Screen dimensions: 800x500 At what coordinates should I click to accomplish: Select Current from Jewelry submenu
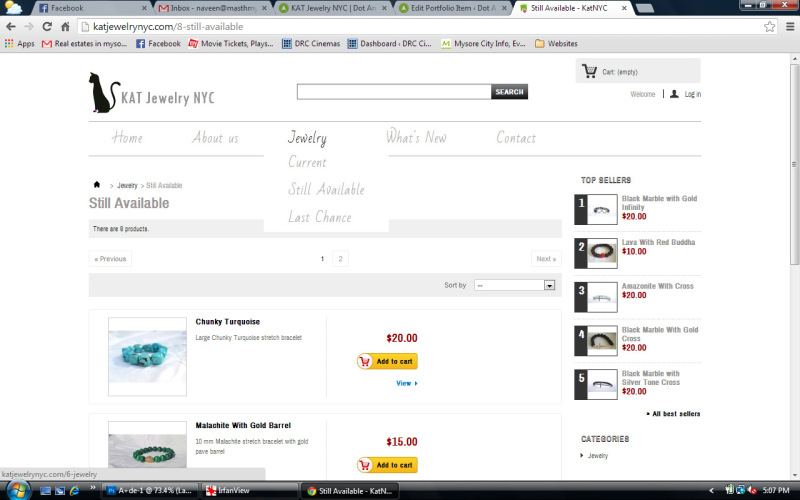click(x=307, y=162)
